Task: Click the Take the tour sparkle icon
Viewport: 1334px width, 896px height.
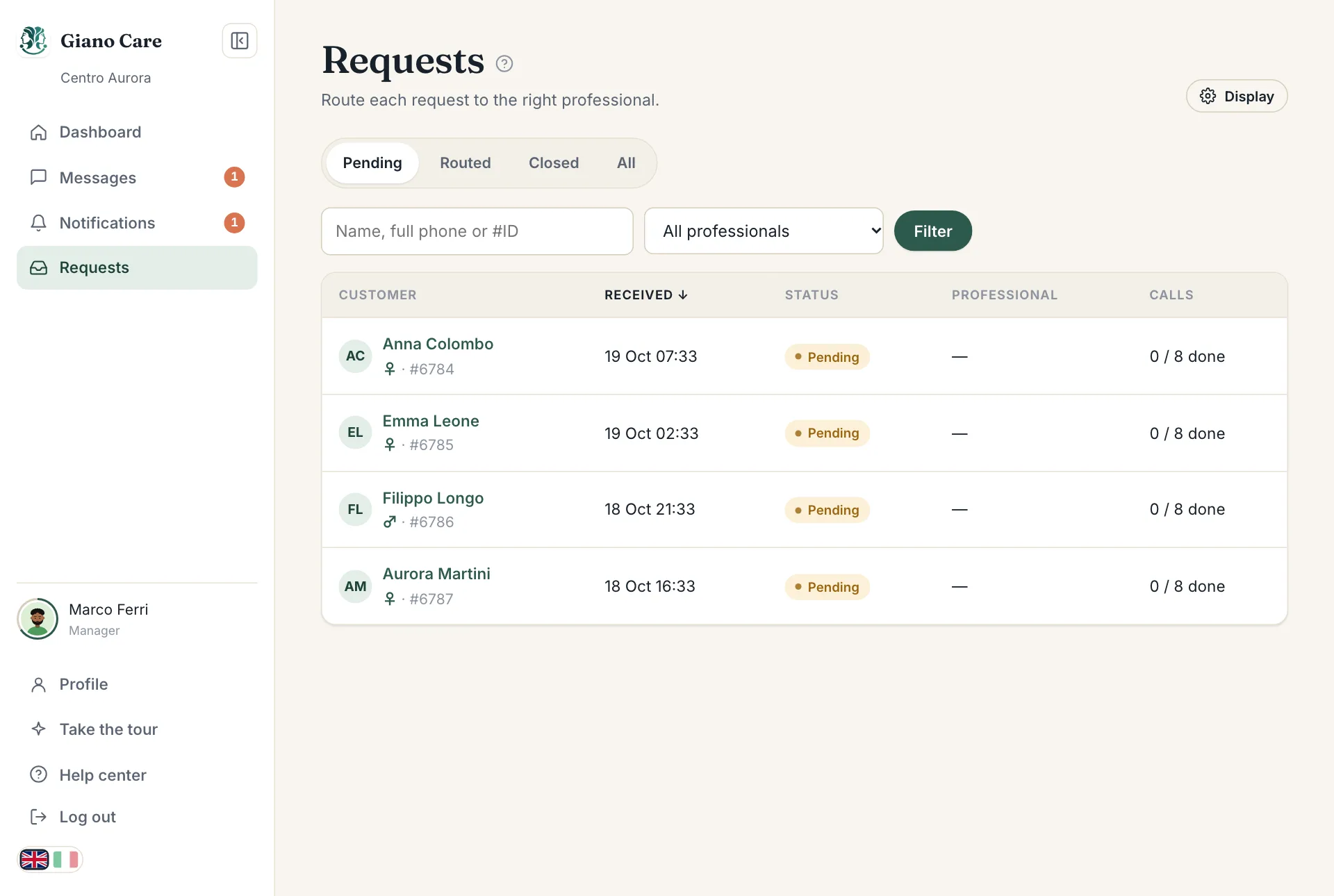Action: [39, 729]
